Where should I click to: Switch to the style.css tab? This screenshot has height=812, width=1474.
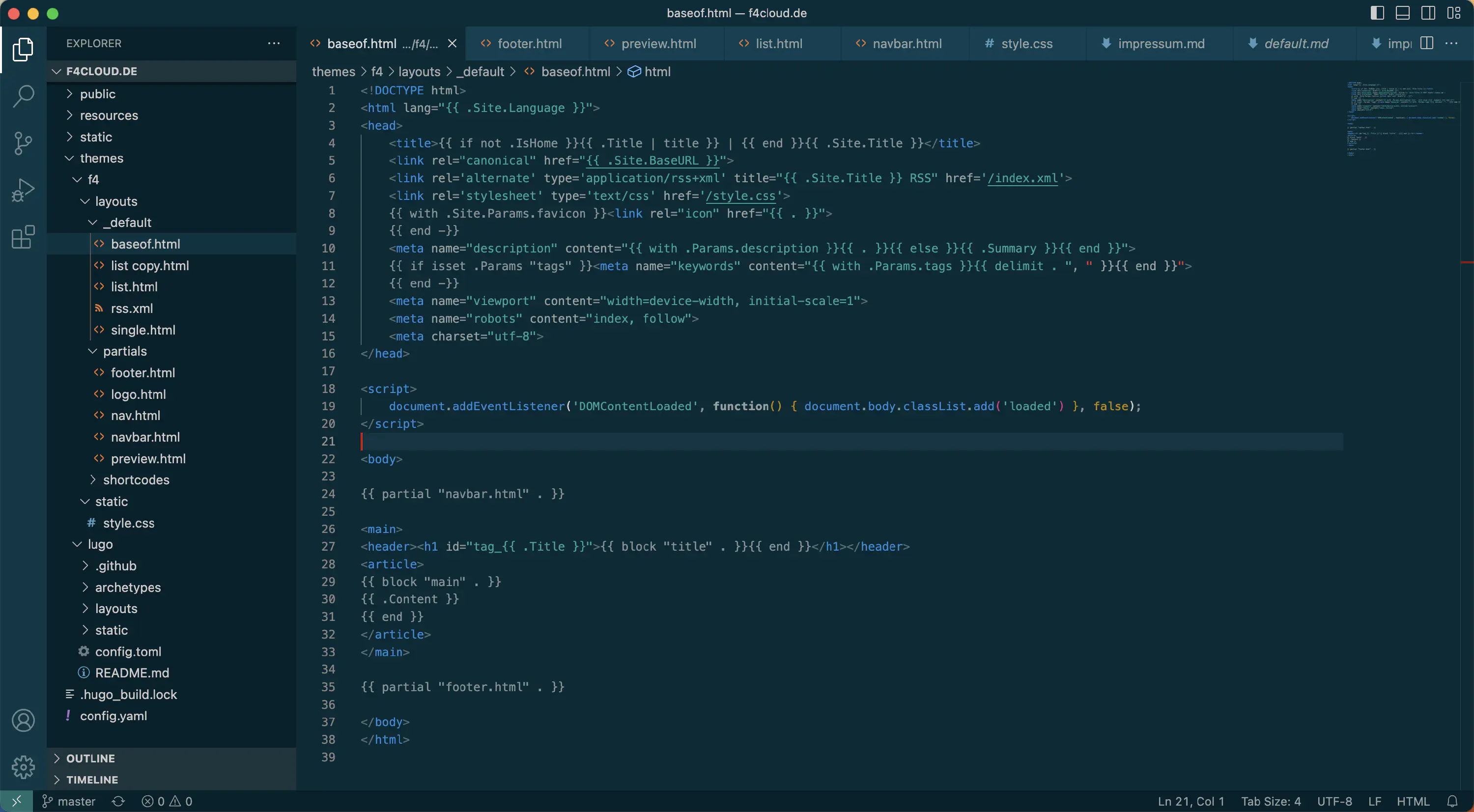coord(1027,43)
